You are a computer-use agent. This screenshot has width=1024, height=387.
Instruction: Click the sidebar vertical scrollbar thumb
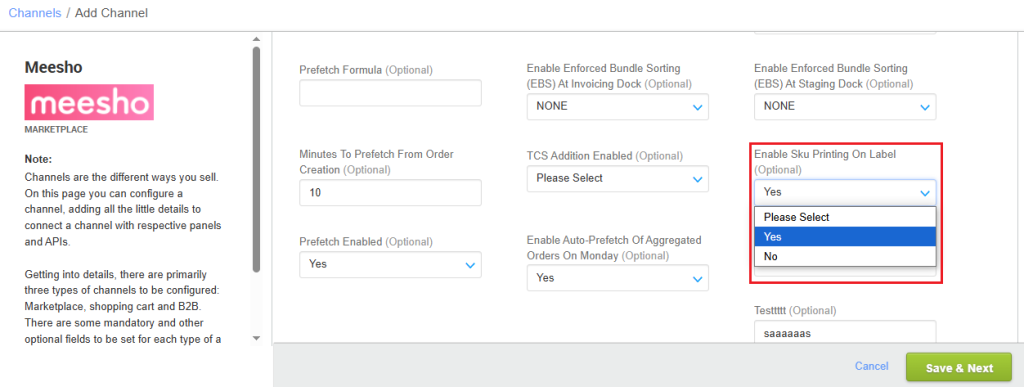256,159
